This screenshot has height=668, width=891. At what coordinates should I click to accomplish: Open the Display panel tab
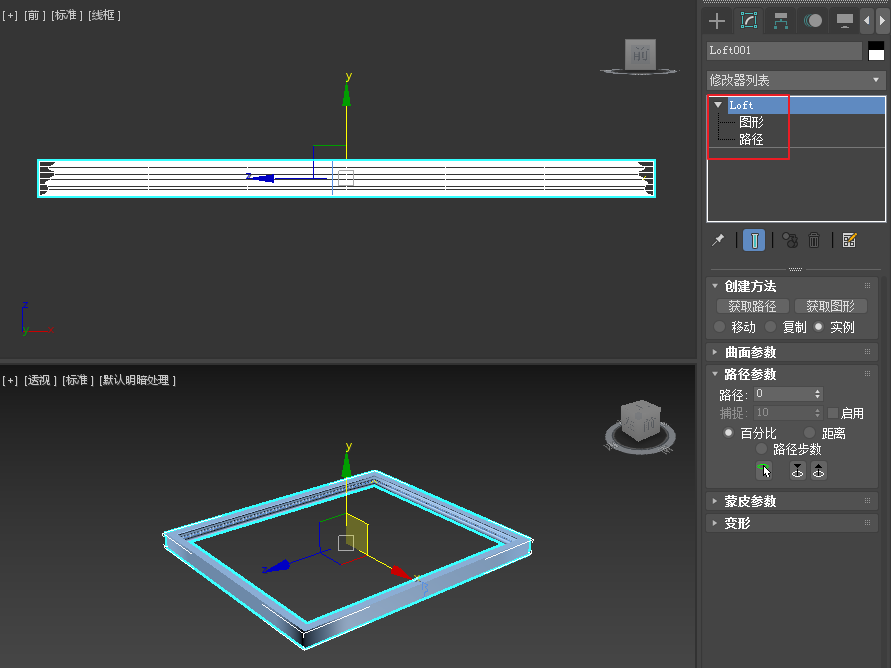click(x=845, y=21)
